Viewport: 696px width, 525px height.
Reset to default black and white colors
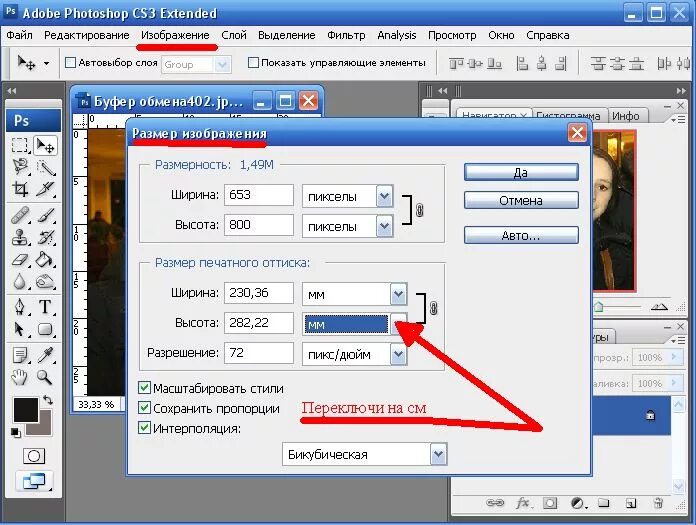(x=15, y=432)
